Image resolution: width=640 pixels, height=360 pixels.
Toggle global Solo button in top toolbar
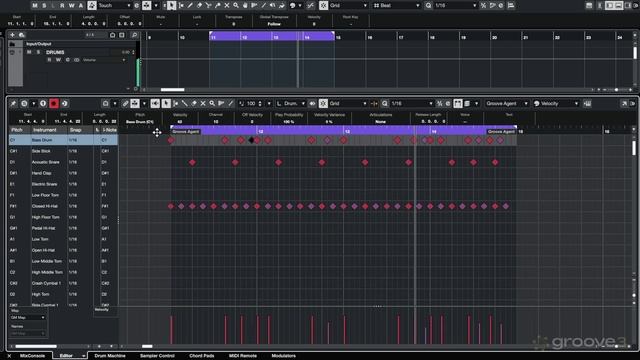point(44,5)
